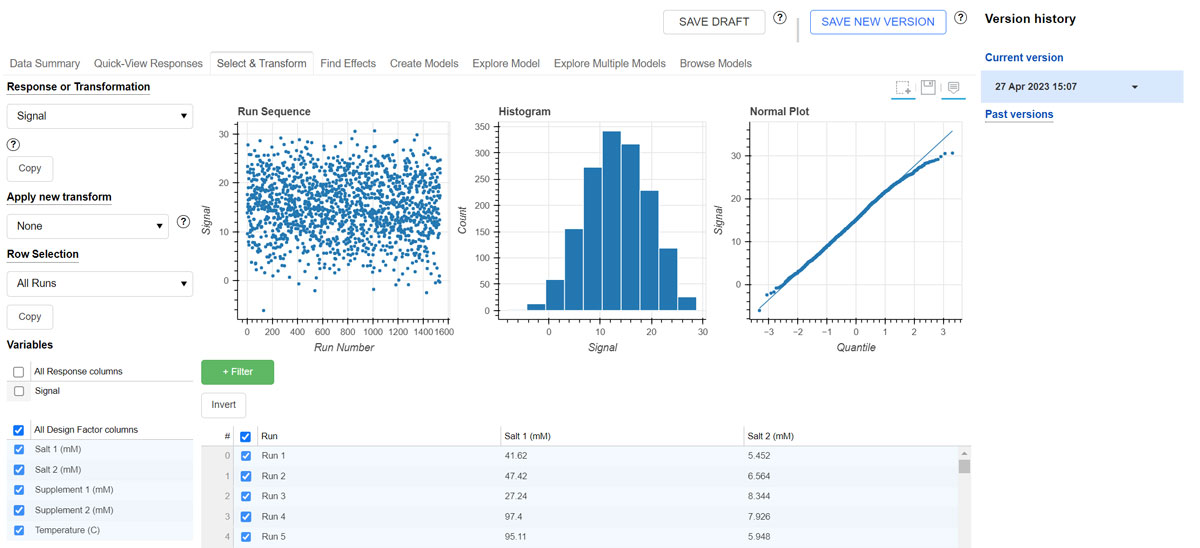Toggle the hover tooltip comment icon

point(953,88)
